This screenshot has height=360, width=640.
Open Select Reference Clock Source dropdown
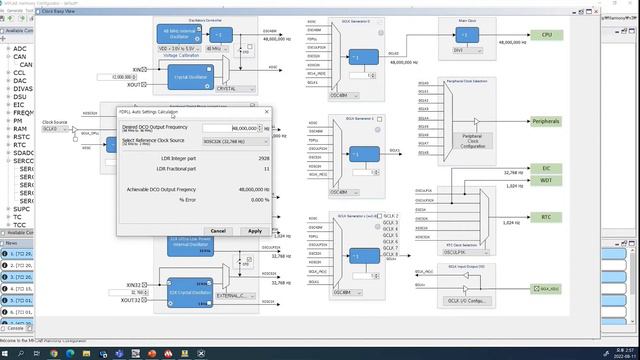(x=236, y=141)
